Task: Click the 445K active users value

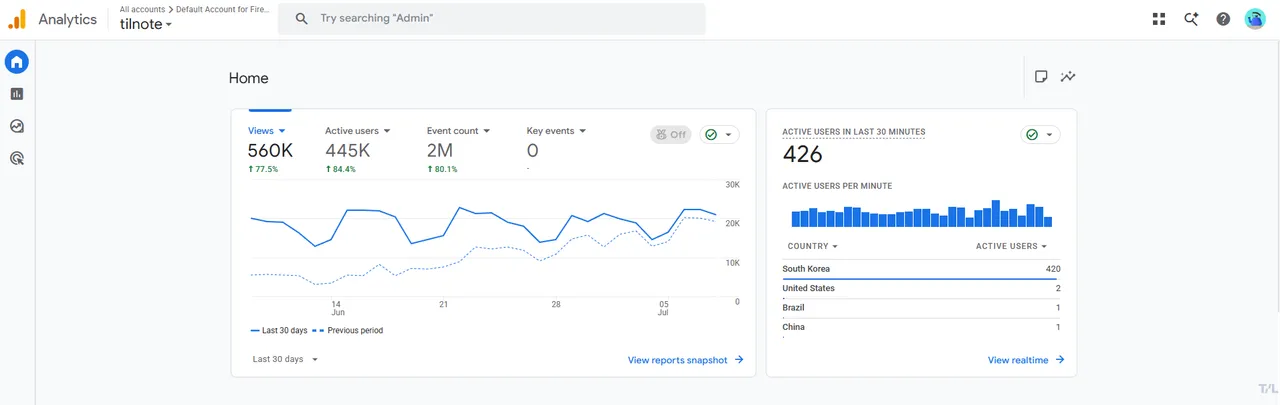Action: [347, 151]
